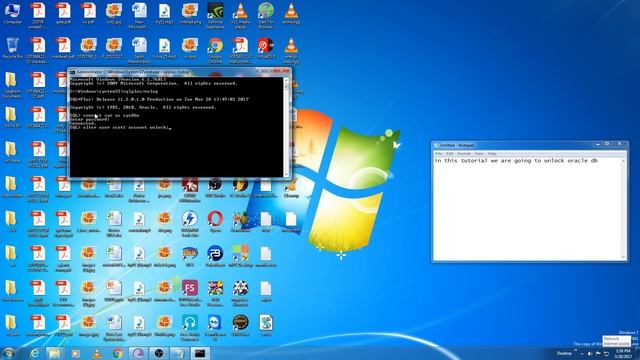Click inside the Notepad text area
640x360 pixels.
pos(527,208)
